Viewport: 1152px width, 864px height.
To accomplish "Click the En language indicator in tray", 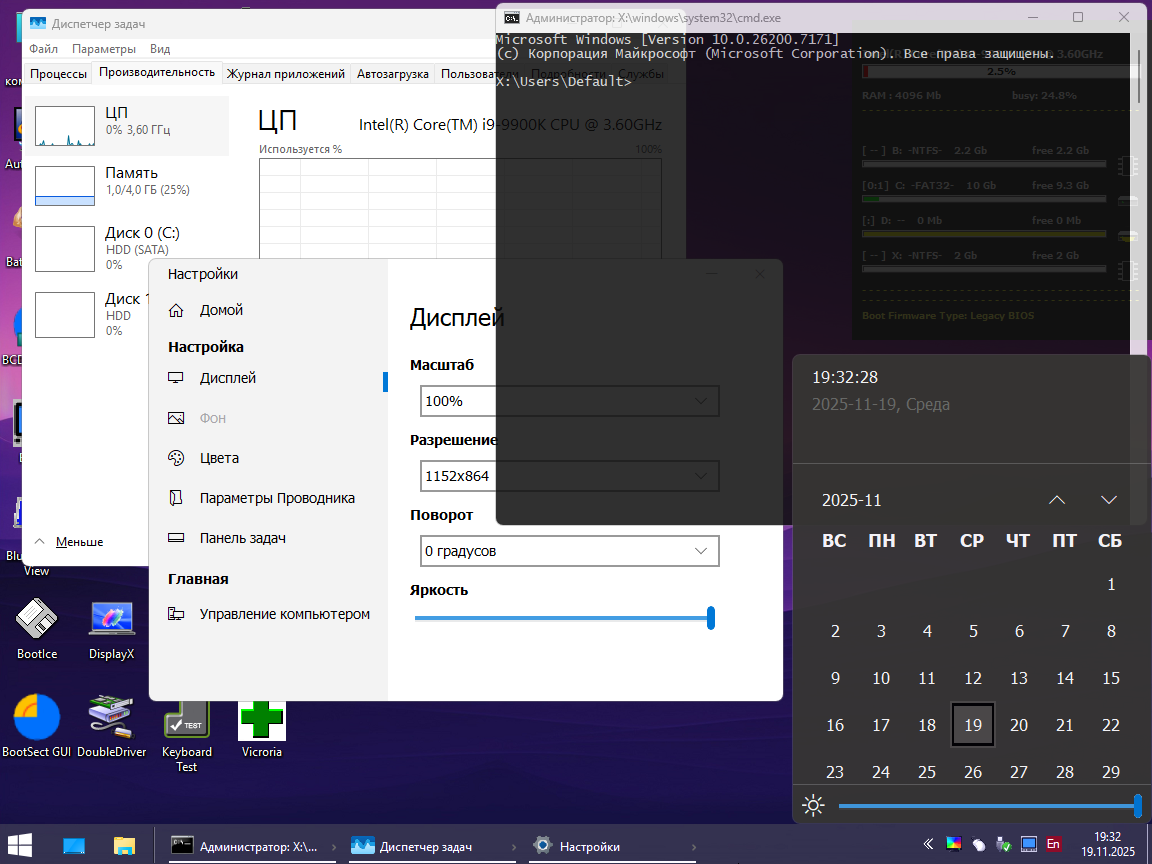I will point(1053,844).
